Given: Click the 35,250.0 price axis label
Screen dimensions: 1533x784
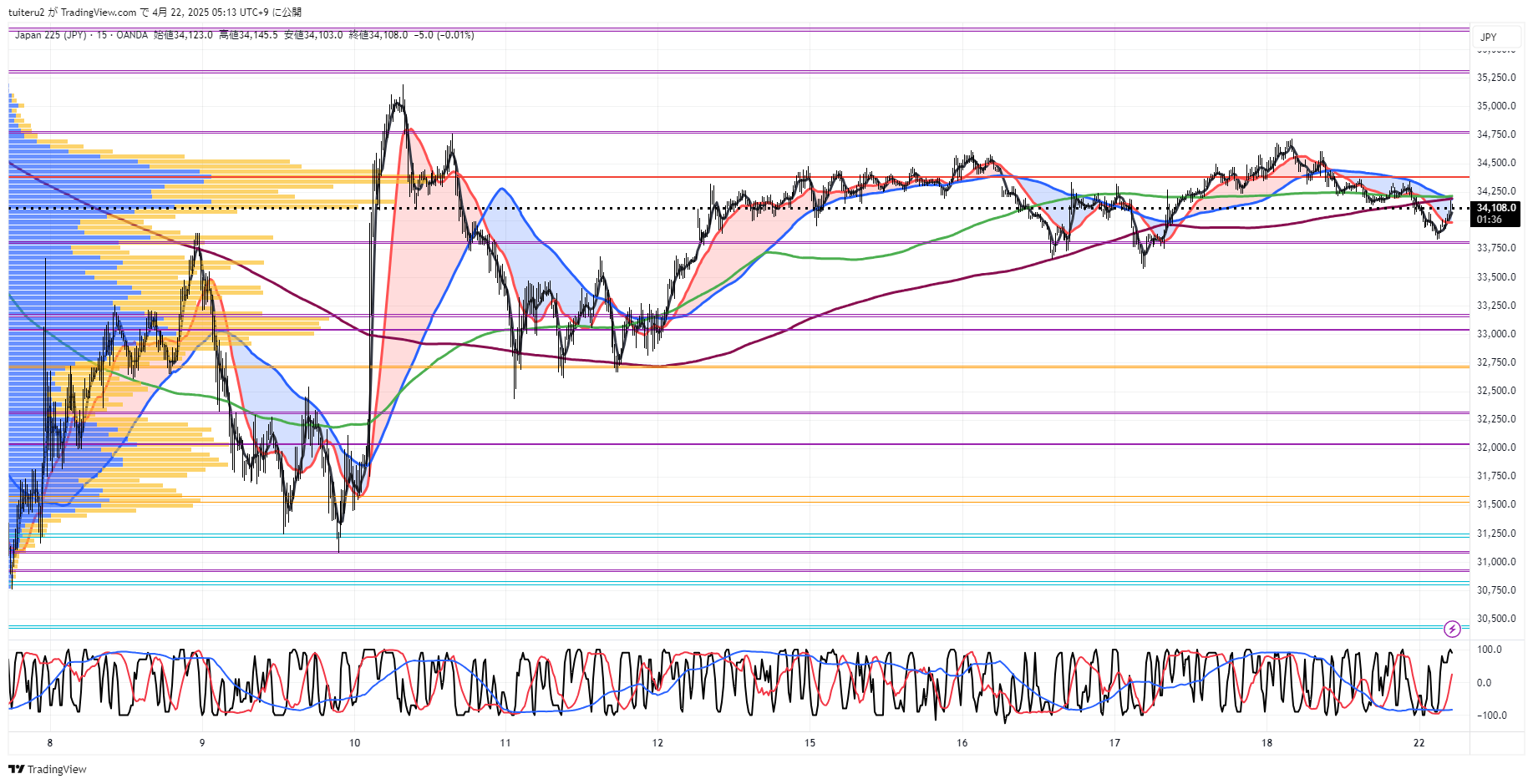Looking at the screenshot, I should point(1496,78).
